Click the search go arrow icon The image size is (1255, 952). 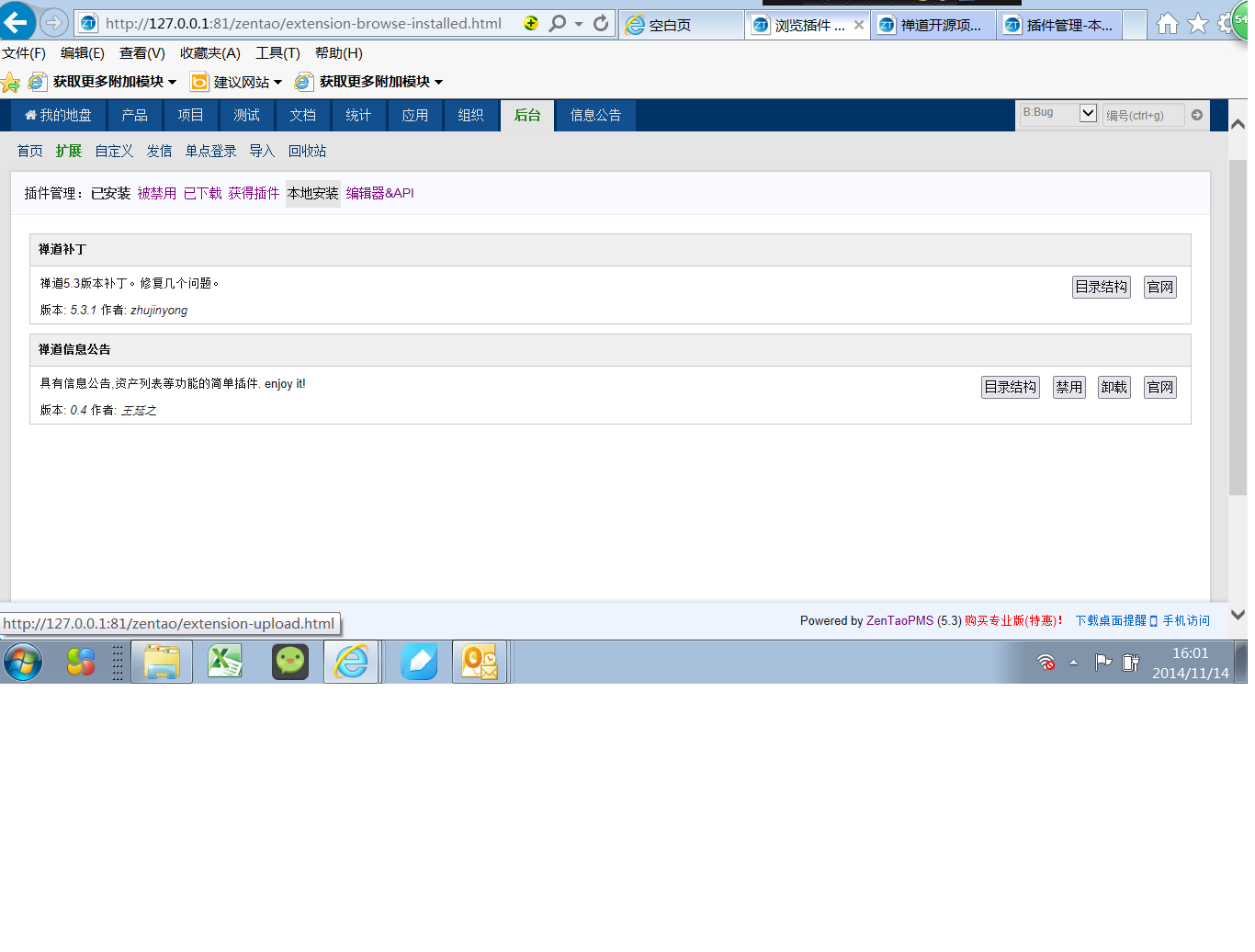(x=1196, y=115)
